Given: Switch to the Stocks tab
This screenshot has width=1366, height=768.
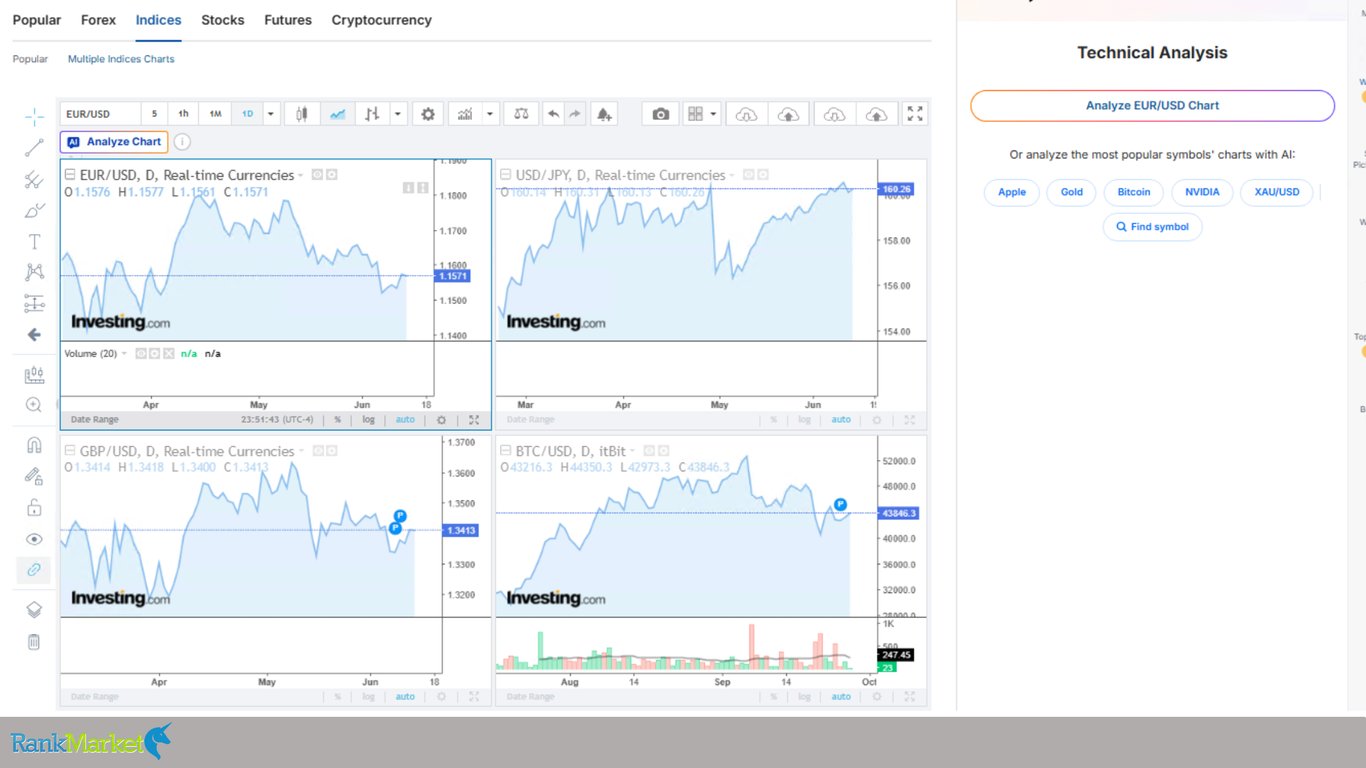Looking at the screenshot, I should pos(222,20).
